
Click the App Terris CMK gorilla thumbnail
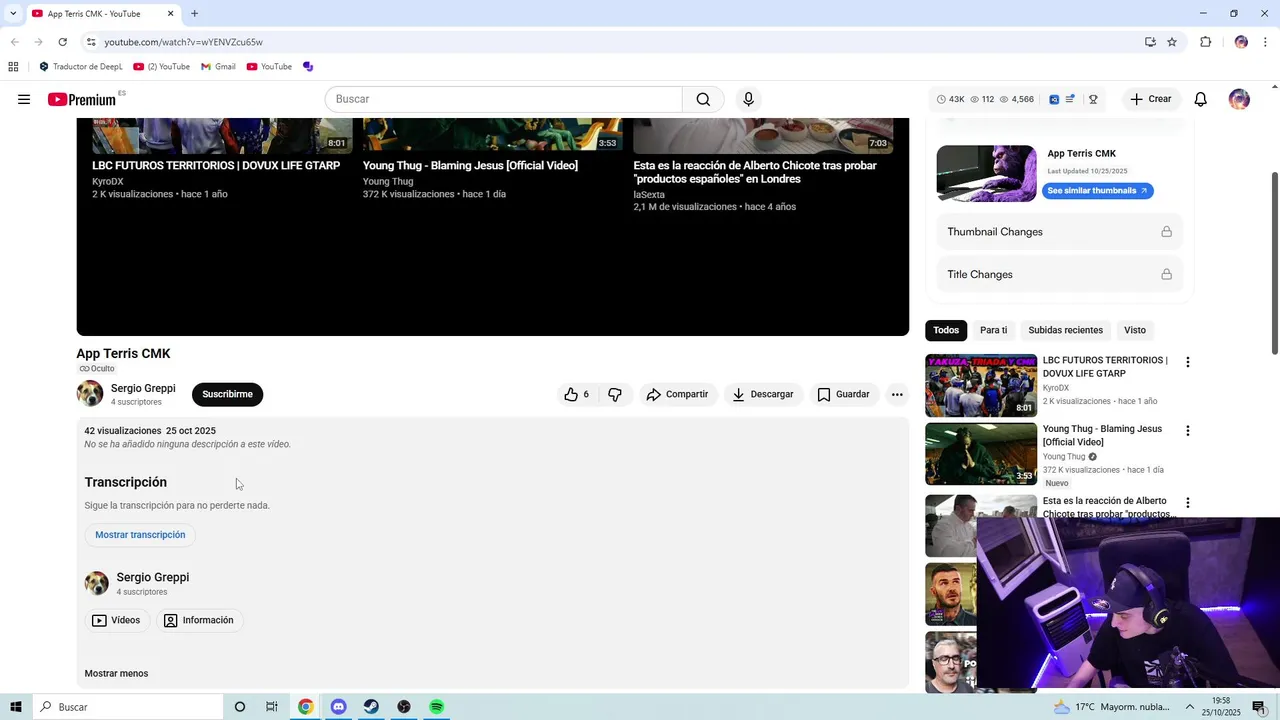point(986,174)
